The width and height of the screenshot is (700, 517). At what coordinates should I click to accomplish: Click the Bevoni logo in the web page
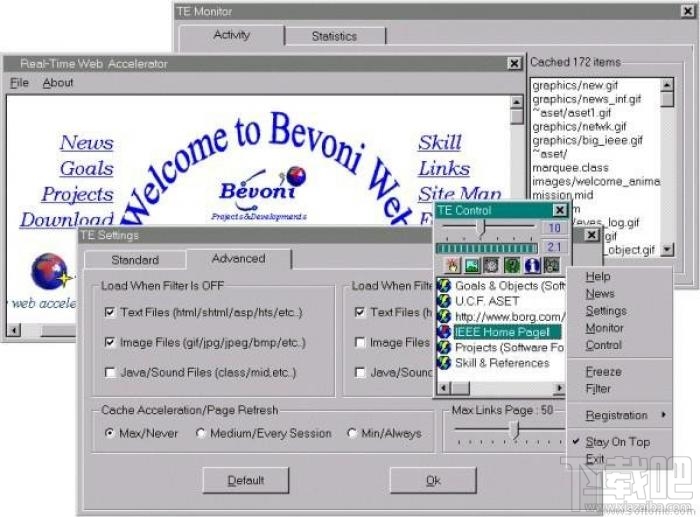tap(262, 193)
